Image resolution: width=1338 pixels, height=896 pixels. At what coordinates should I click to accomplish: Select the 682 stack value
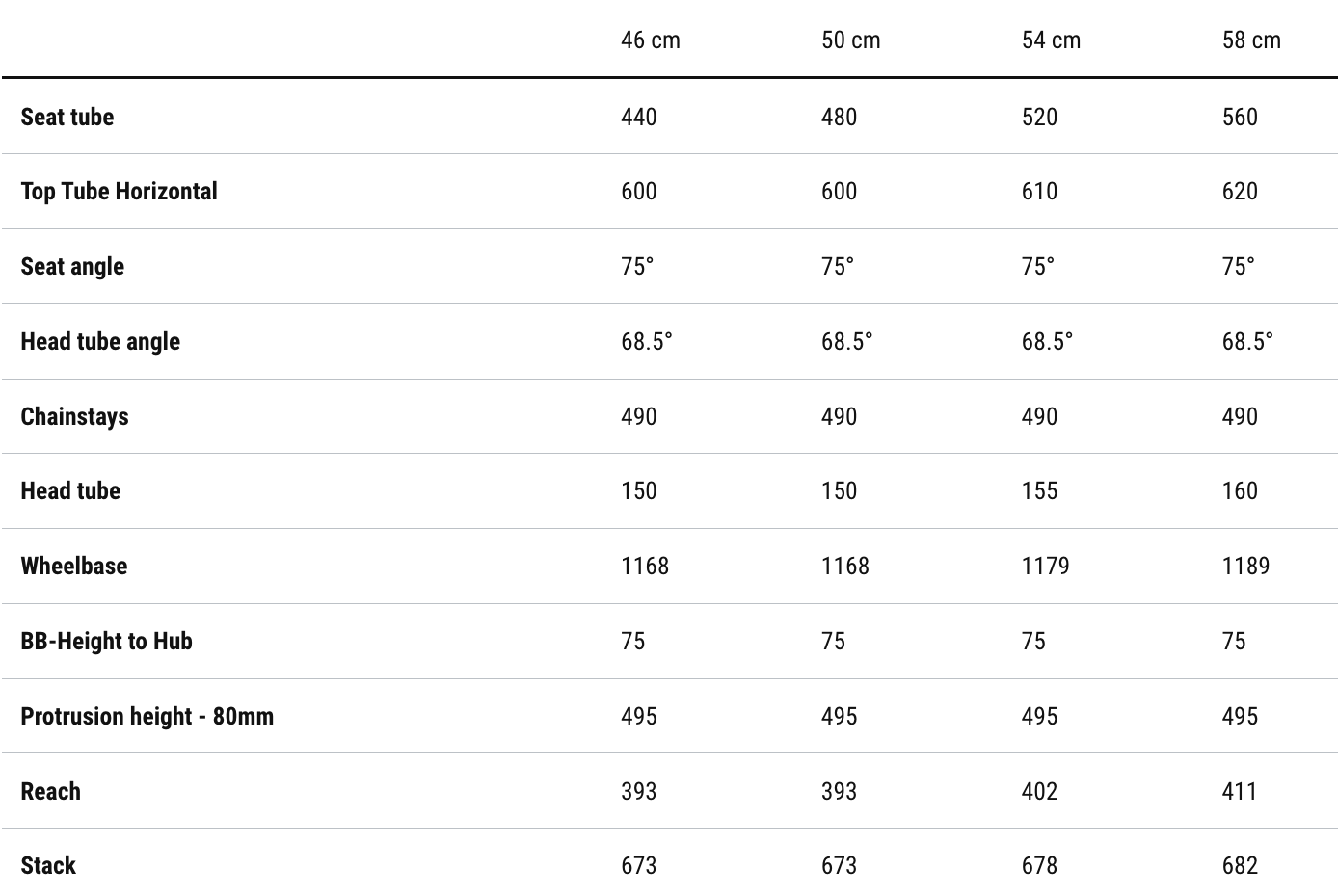point(1240,865)
